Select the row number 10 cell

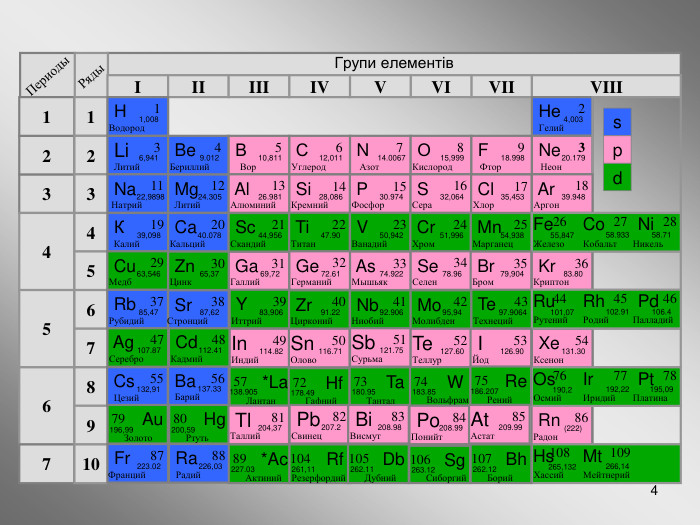tap(90, 463)
